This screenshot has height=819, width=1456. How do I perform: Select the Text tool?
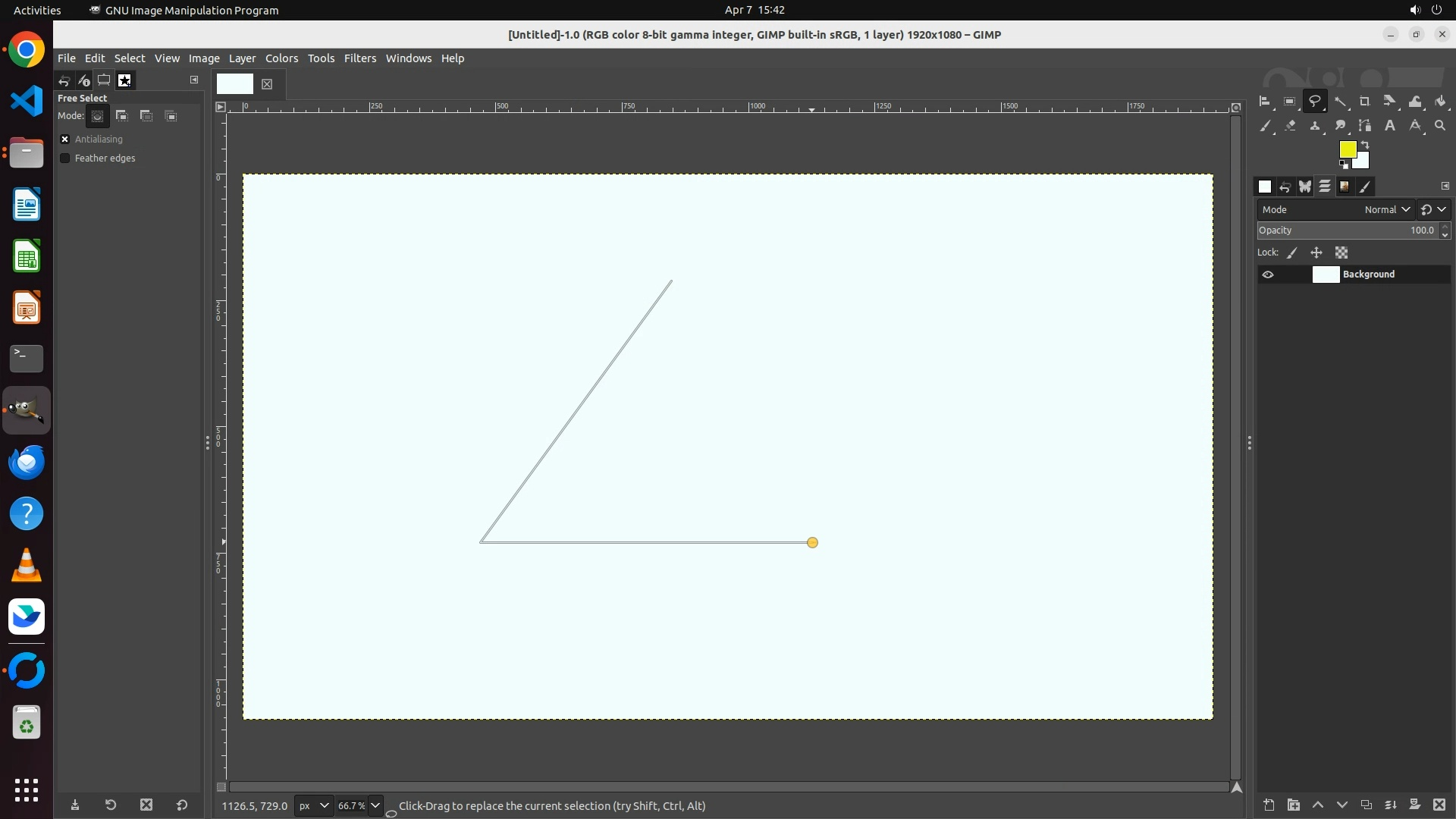[x=1390, y=126]
